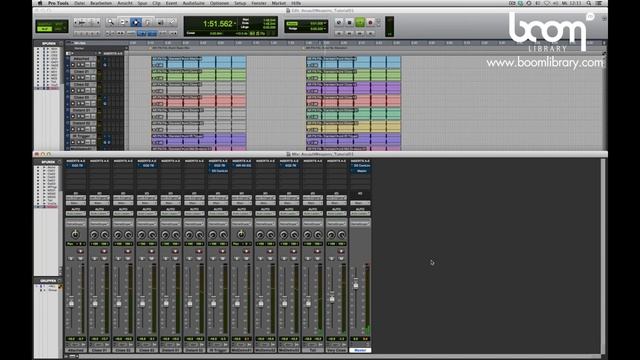Mute the Distant 01 mixer channel
640x360 pixels.
point(176,259)
